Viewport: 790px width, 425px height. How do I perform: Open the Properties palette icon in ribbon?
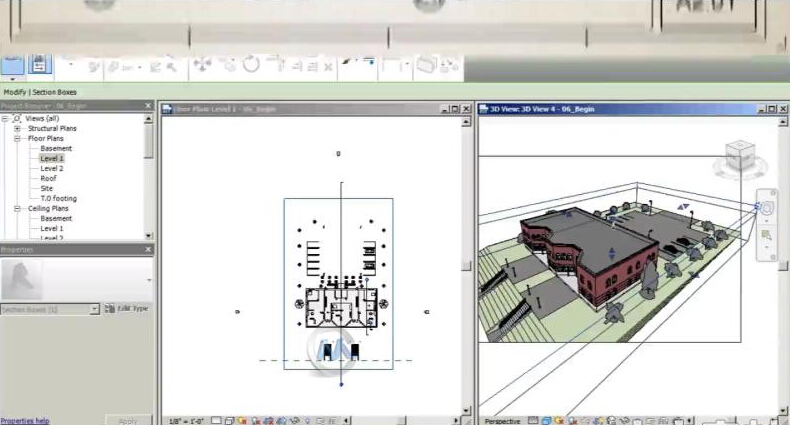pos(40,65)
